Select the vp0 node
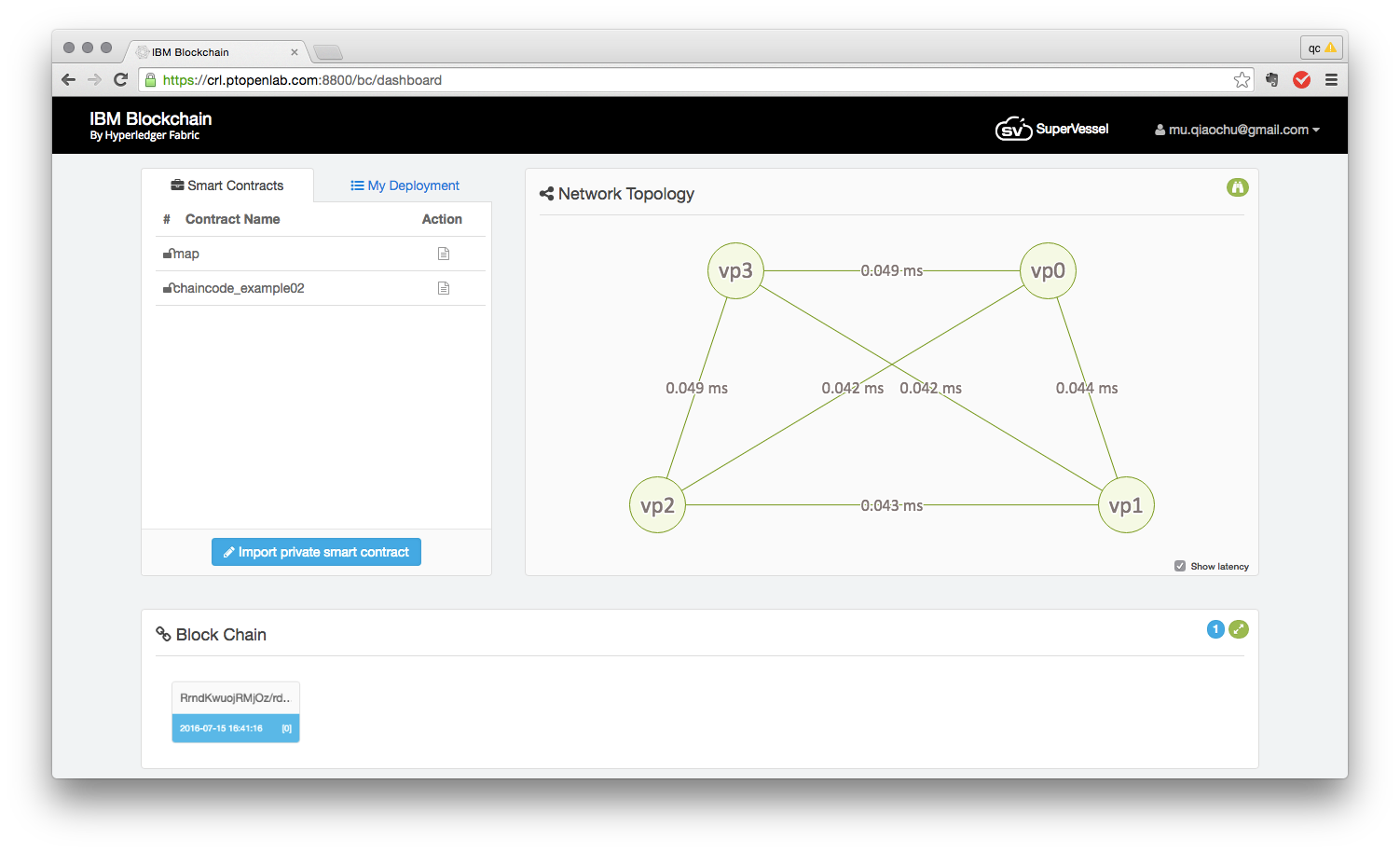Viewport: 1400px width, 853px height. (1048, 271)
